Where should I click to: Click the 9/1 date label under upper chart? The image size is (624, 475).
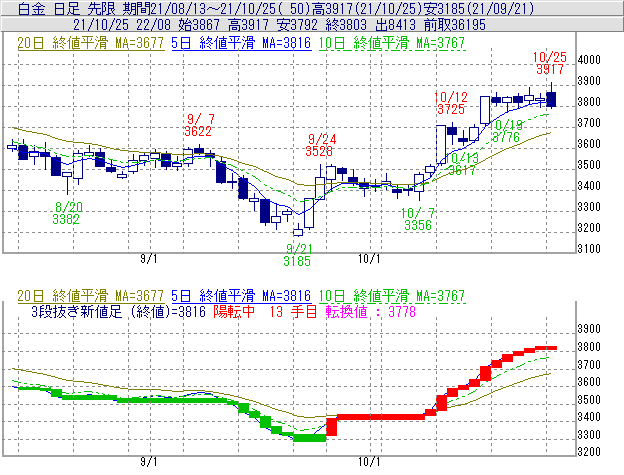pyautogui.click(x=148, y=259)
